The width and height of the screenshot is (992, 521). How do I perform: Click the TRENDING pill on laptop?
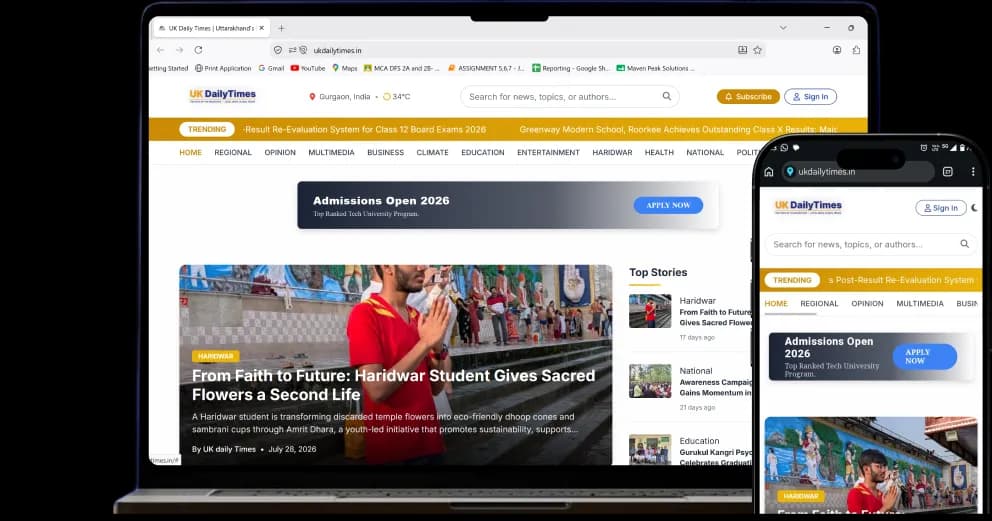click(207, 129)
